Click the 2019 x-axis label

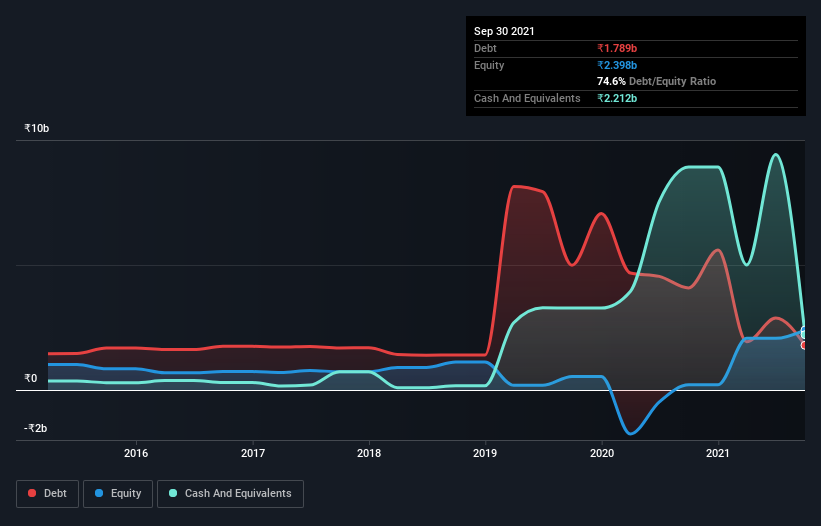click(x=485, y=453)
